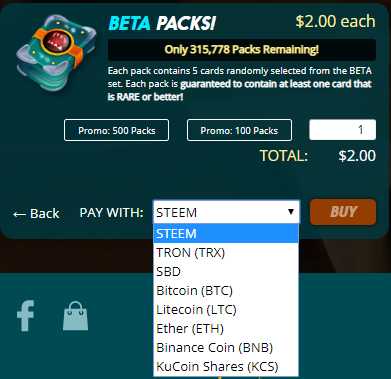
Task: Go back using the Back link
Action: click(36, 213)
